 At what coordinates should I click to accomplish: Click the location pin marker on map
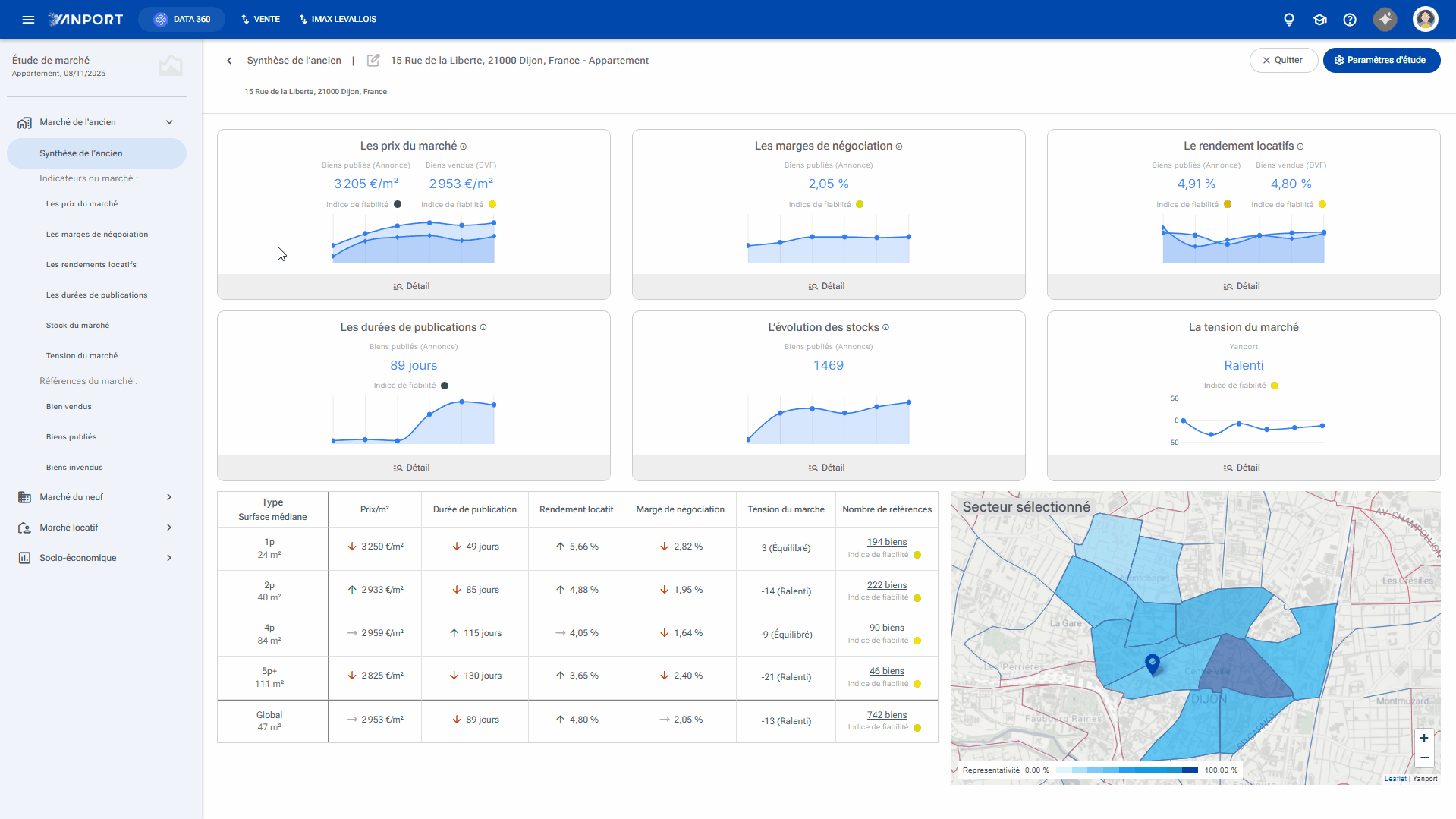pyautogui.click(x=1152, y=665)
